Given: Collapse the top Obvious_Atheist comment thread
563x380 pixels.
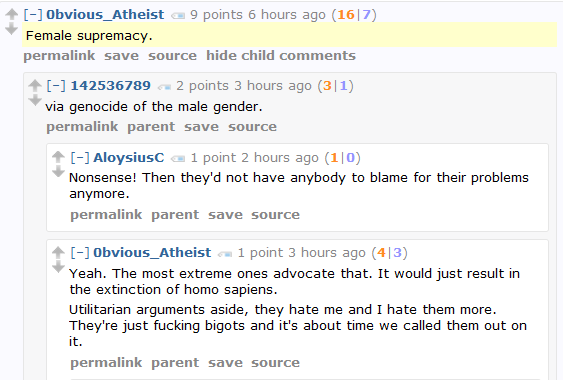Looking at the screenshot, I should tap(33, 14).
